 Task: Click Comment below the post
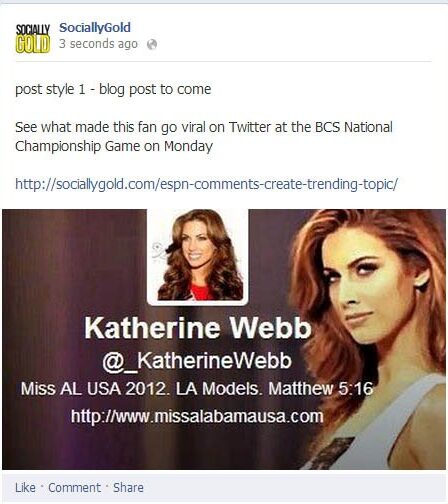tap(74, 488)
